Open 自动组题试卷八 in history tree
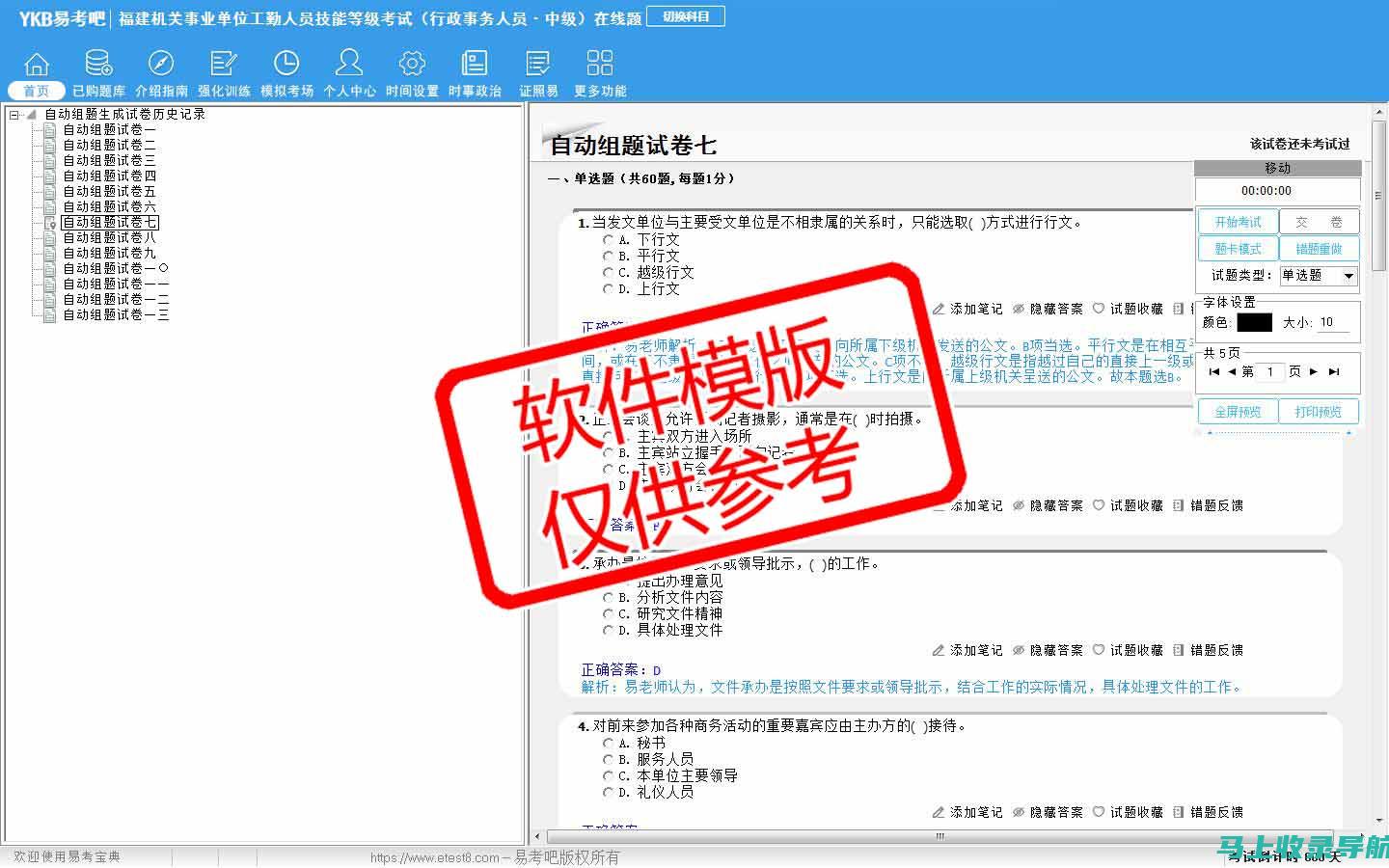 (x=109, y=237)
